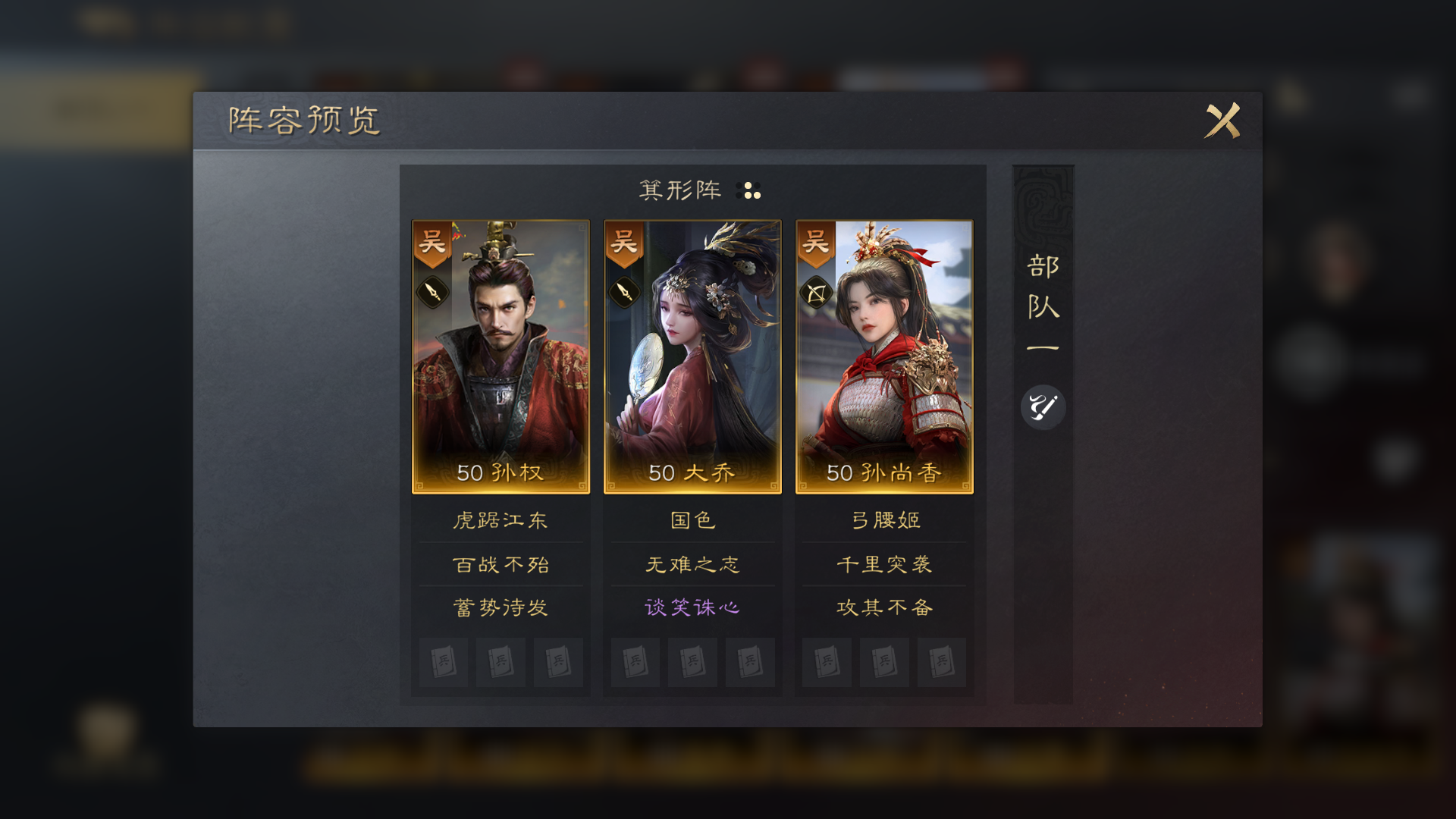Select the 50 孙尚香 hero card
Screen dimensions: 1456x819
884,357
